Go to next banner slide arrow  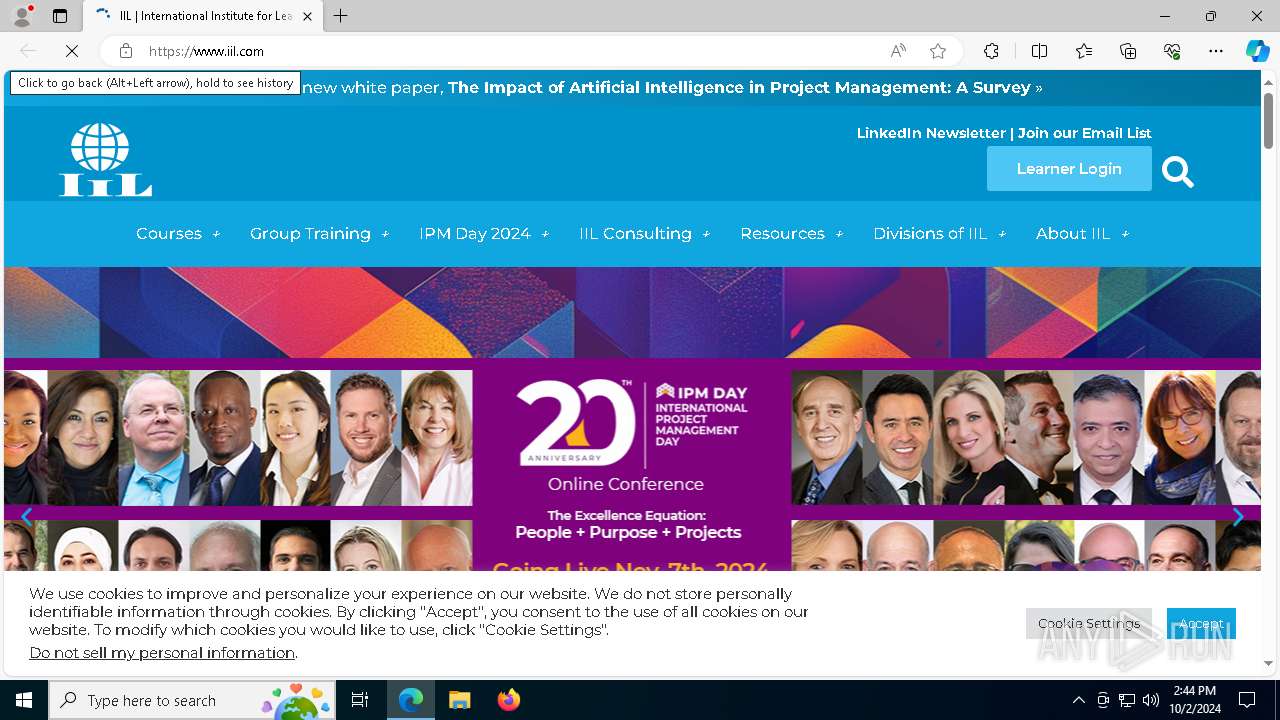pyautogui.click(x=1238, y=516)
